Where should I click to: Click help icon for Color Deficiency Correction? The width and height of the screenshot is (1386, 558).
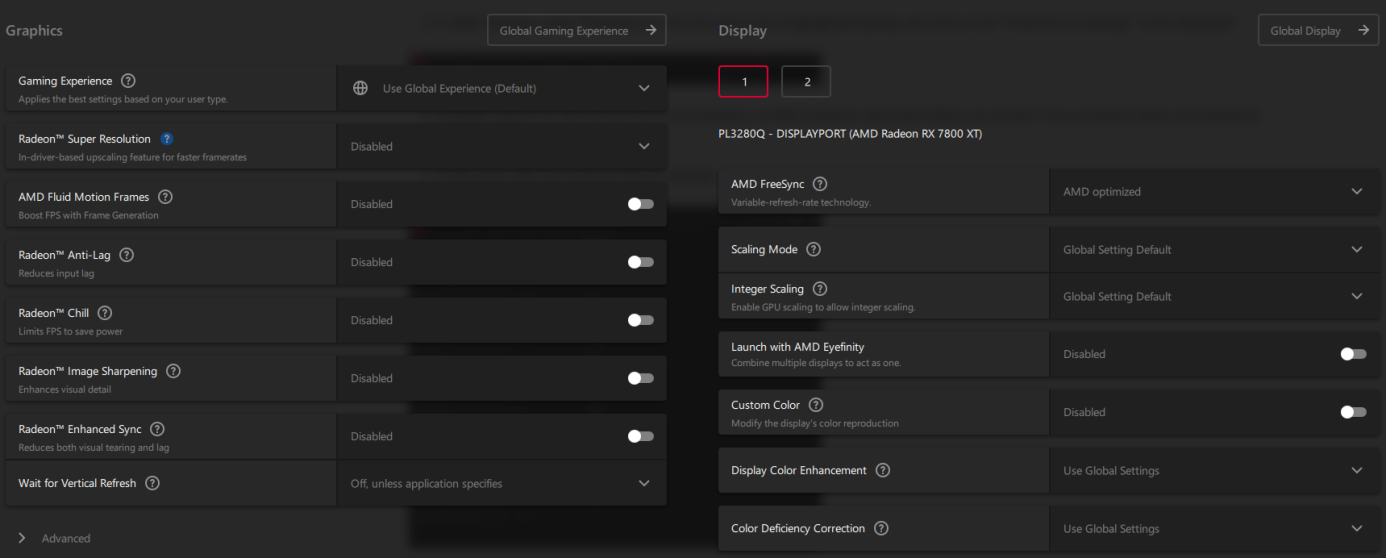(881, 528)
